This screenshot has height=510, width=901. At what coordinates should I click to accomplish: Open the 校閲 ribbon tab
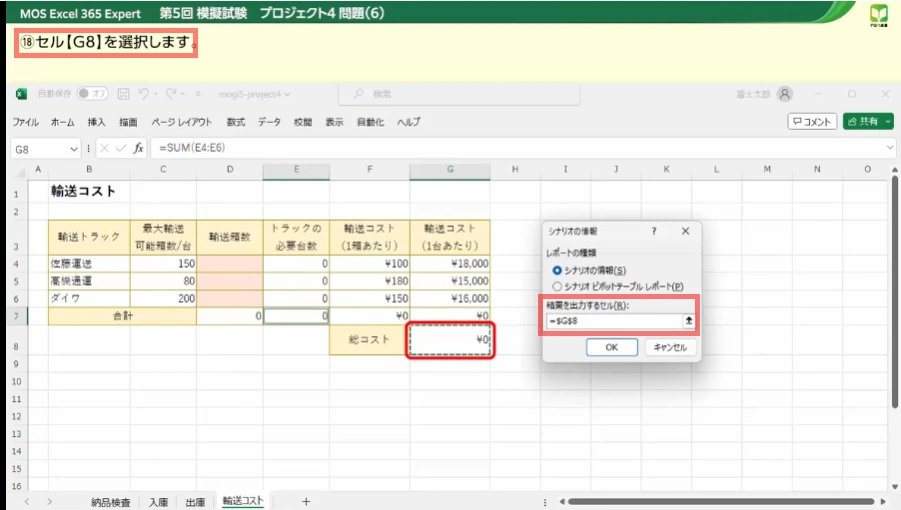point(303,122)
